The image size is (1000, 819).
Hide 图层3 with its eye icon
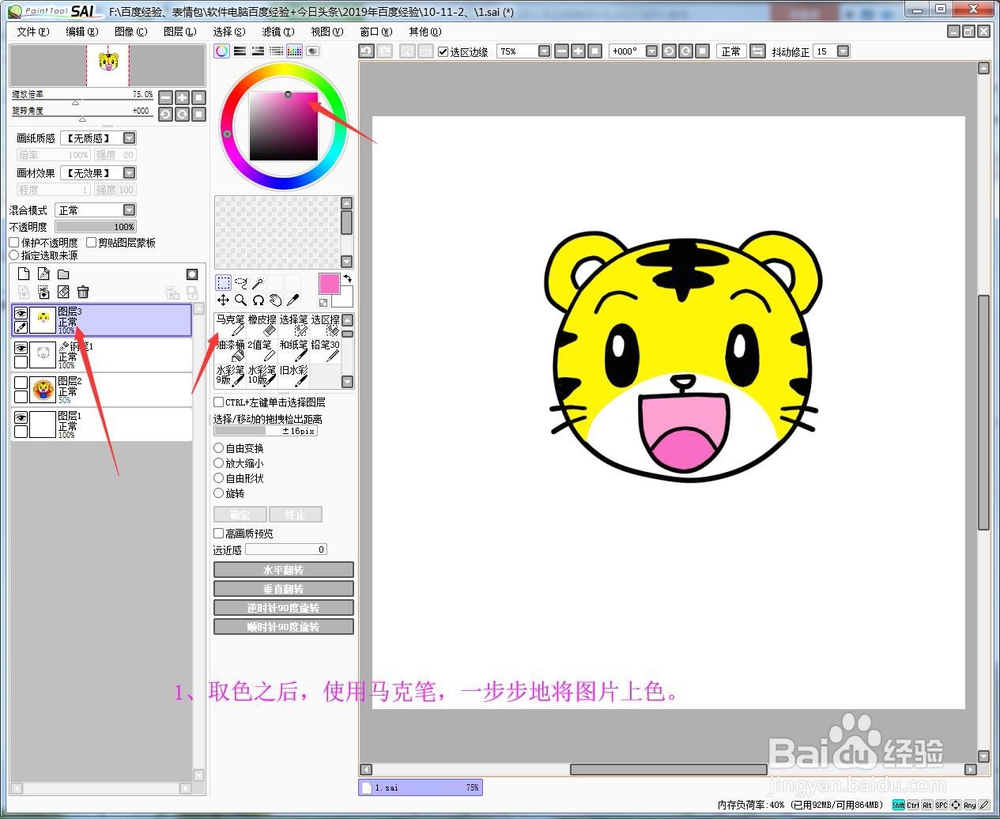tap(20, 313)
